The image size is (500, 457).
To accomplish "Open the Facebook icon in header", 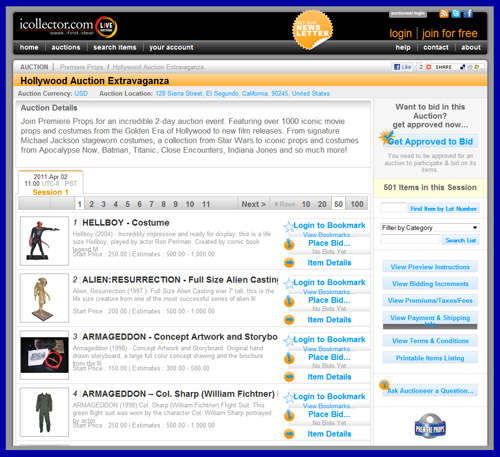I will point(469,14).
